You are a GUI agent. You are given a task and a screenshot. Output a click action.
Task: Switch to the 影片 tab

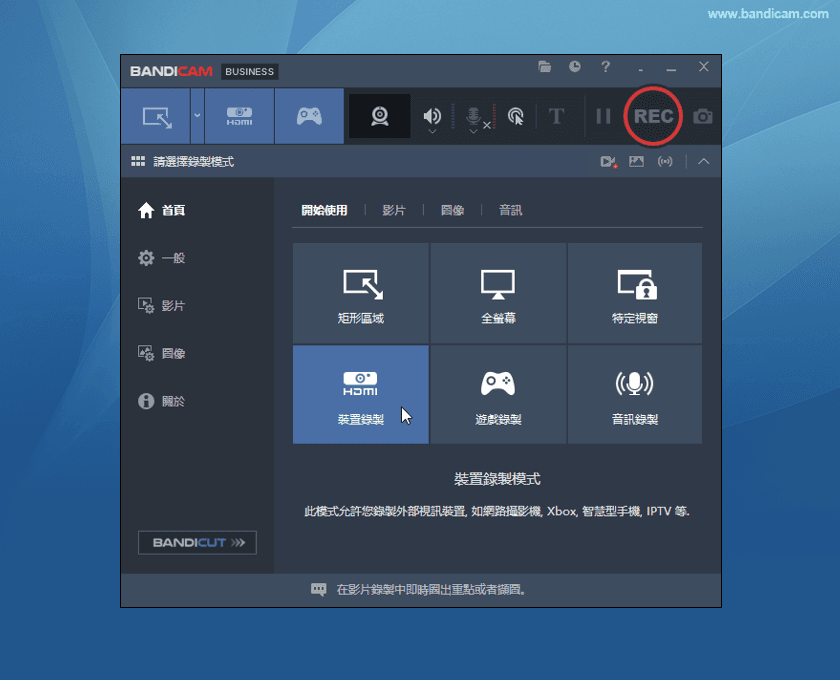pyautogui.click(x=394, y=210)
